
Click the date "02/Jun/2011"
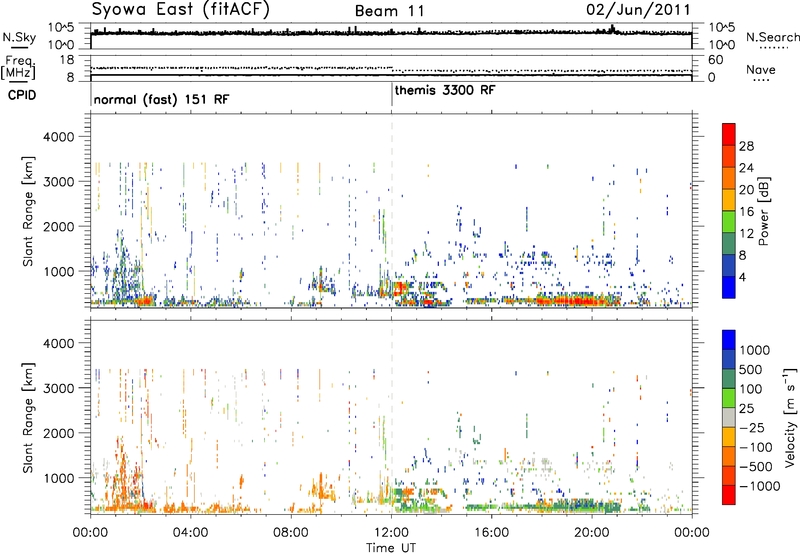tap(638, 10)
